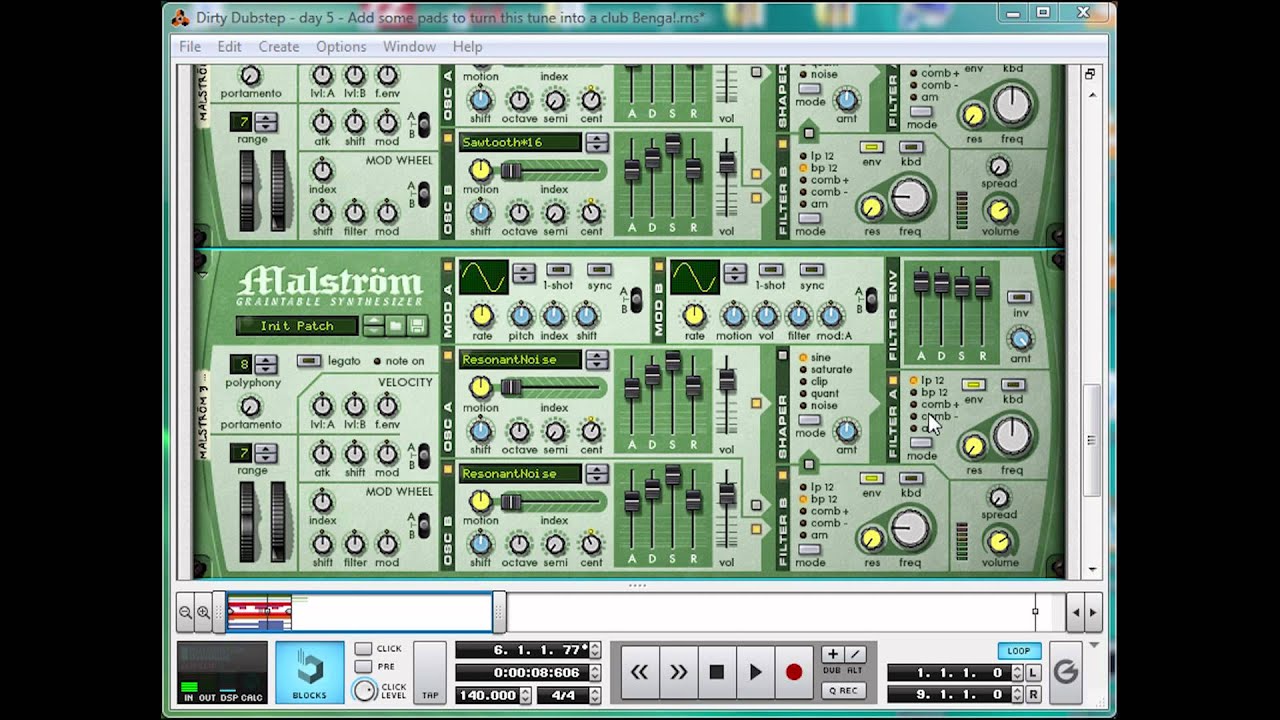Click the Tap tempo button
This screenshot has width=1280, height=720.
click(x=430, y=672)
